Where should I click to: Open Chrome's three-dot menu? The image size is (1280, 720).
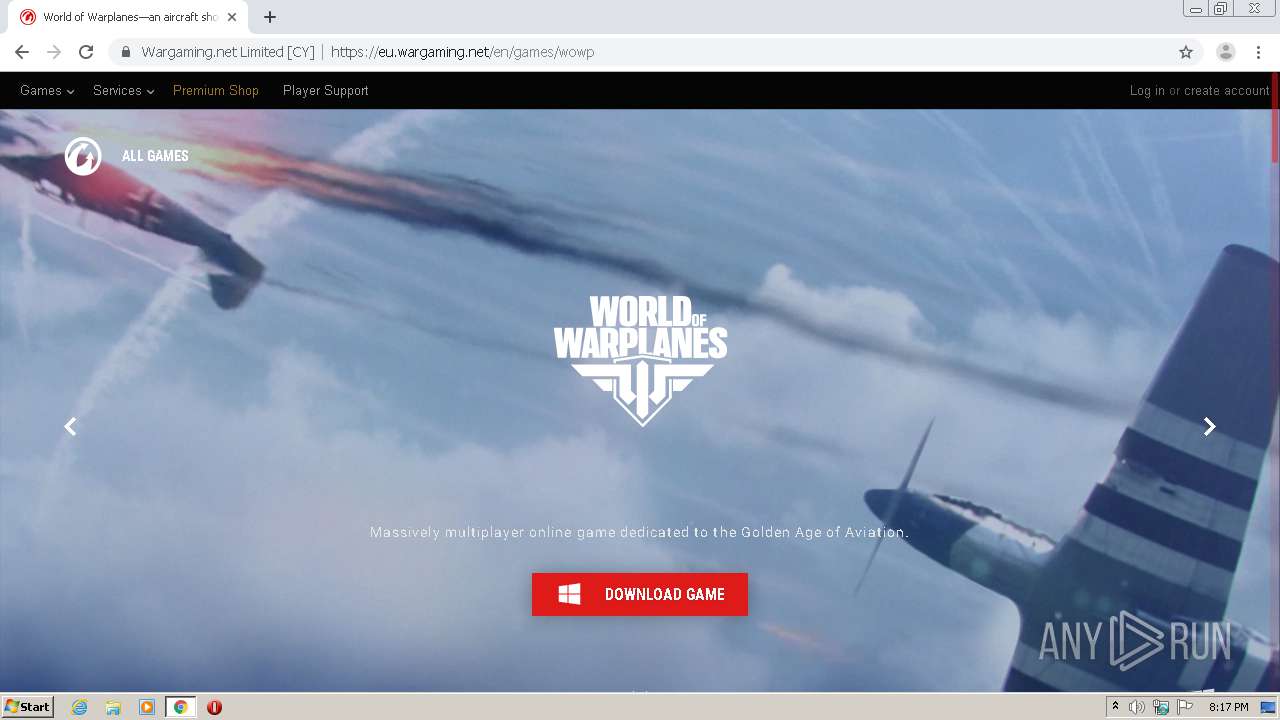click(x=1258, y=52)
